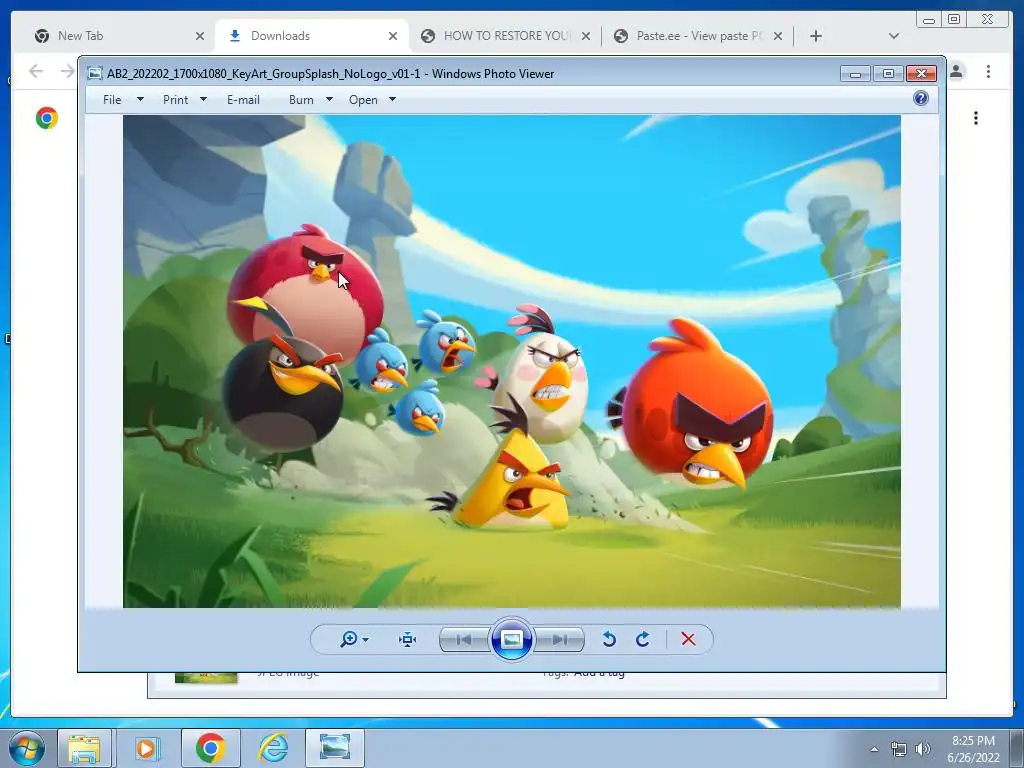Open the Print menu

pyautogui.click(x=175, y=100)
